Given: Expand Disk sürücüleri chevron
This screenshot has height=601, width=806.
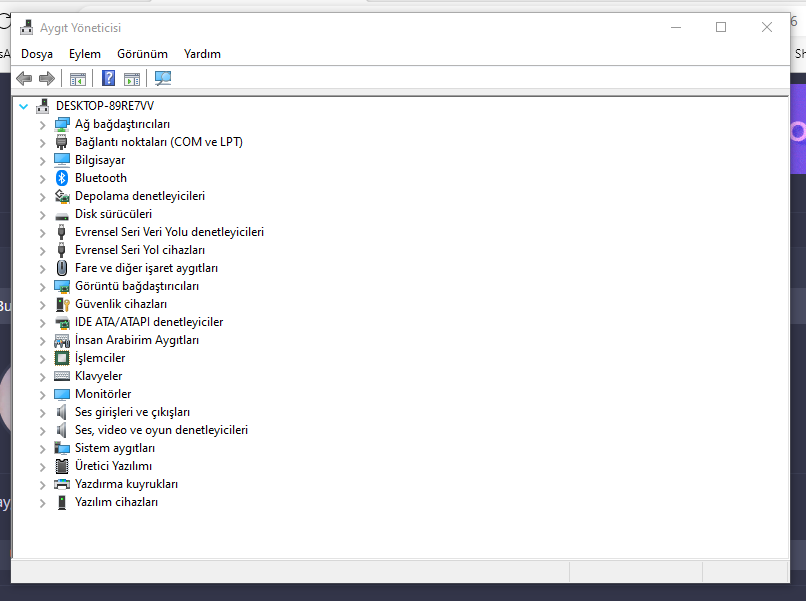Looking at the screenshot, I should click(x=42, y=215).
